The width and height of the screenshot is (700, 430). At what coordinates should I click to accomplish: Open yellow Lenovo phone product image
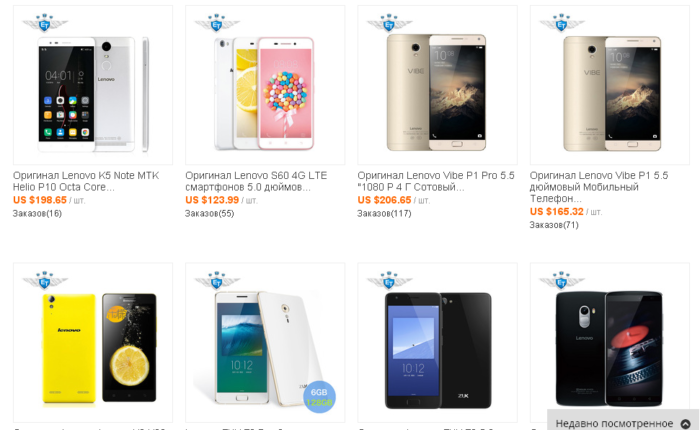[x=93, y=342]
